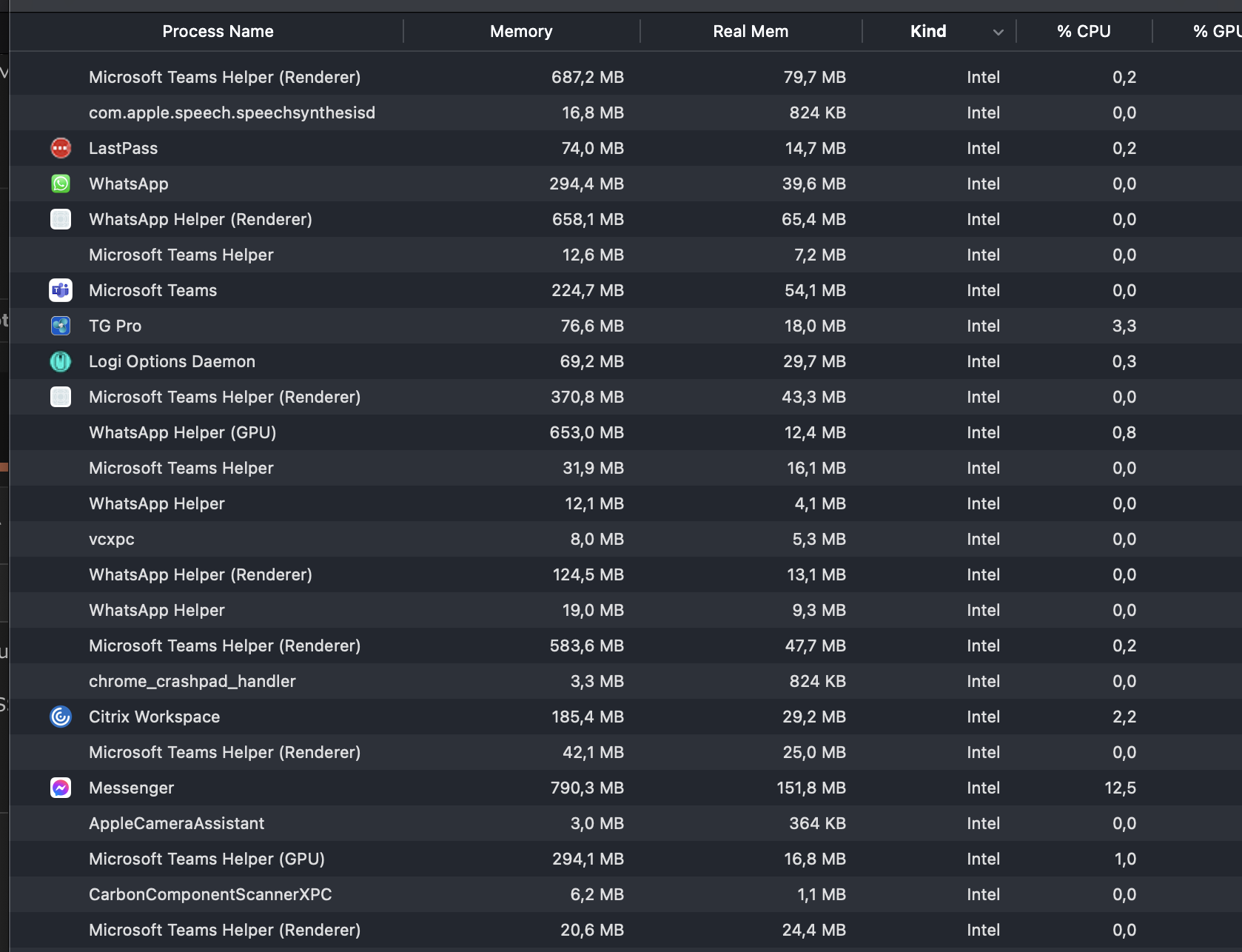Click the 1,0 CPU value for Teams Helper (GPU)
The image size is (1242, 952).
coord(1125,859)
